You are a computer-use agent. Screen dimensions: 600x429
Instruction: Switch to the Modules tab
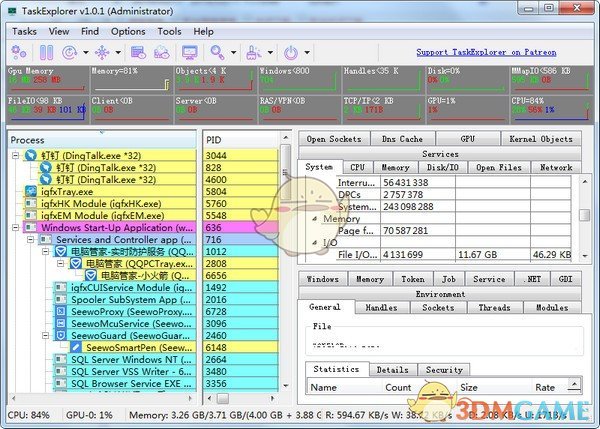point(552,307)
